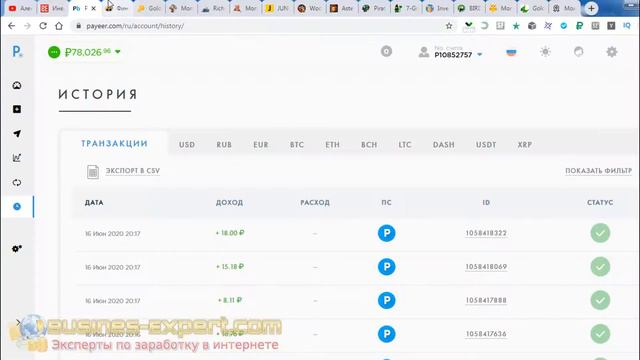Screen dimensions: 640x360
Task: Open transaction ID 1058418069
Action: [x=486, y=267]
